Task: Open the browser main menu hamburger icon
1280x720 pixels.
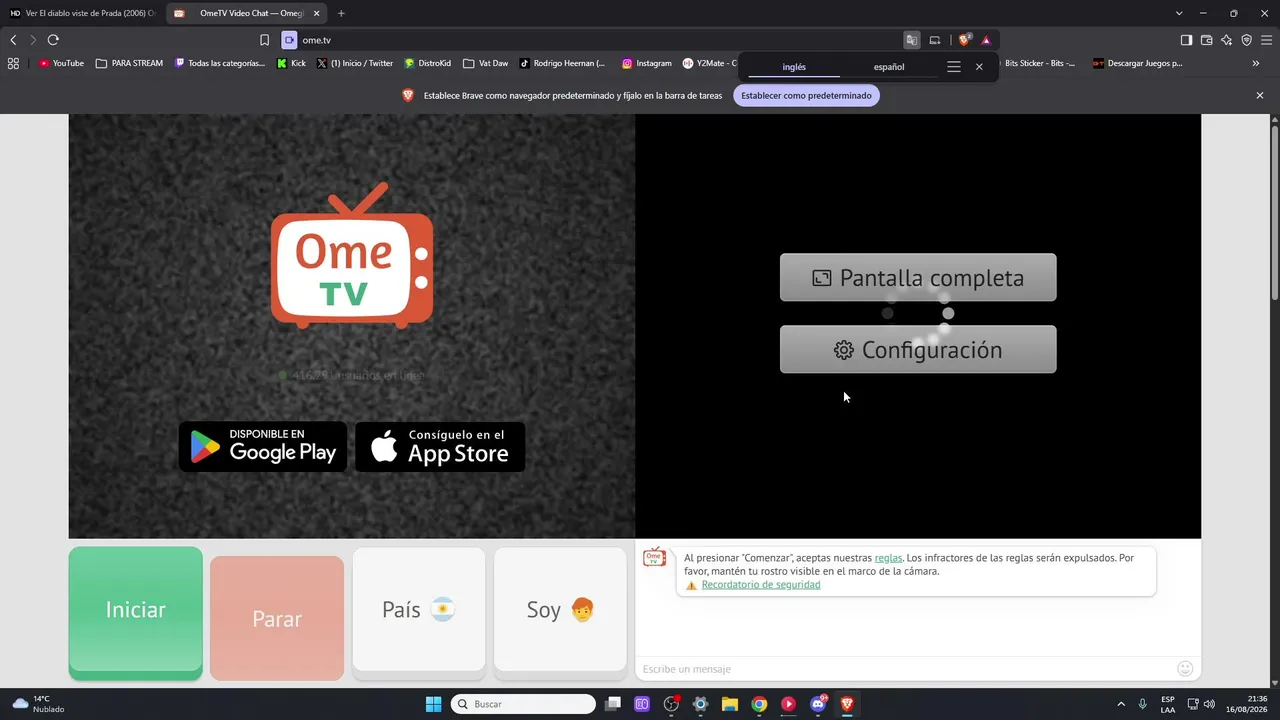Action: pyautogui.click(x=1266, y=40)
